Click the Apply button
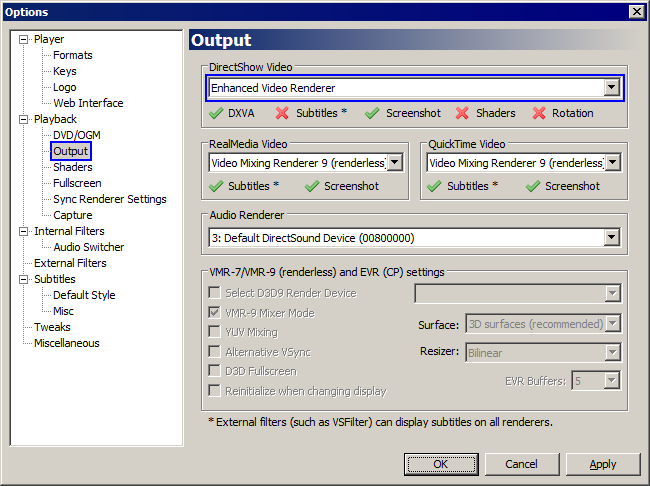This screenshot has width=650, height=486. [x=603, y=464]
